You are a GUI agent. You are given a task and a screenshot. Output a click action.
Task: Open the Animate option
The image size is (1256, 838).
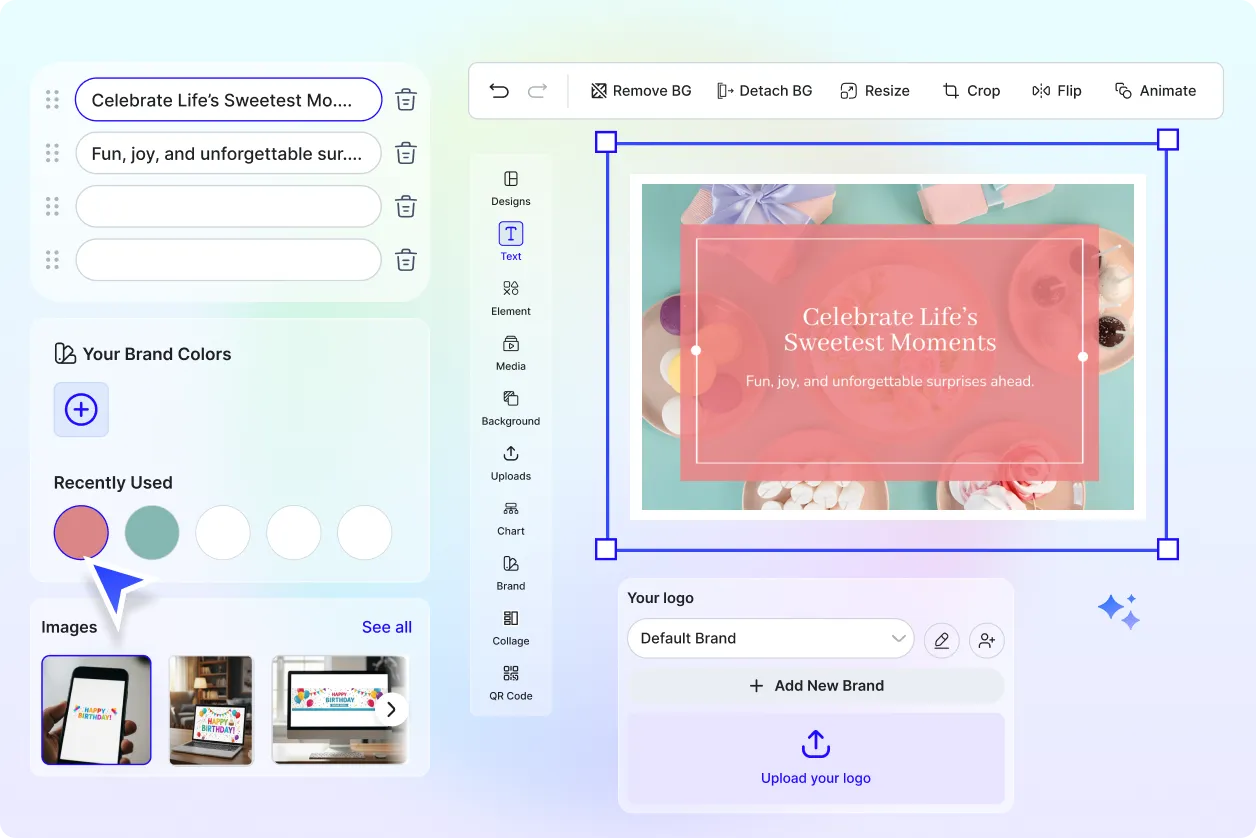(x=1155, y=91)
